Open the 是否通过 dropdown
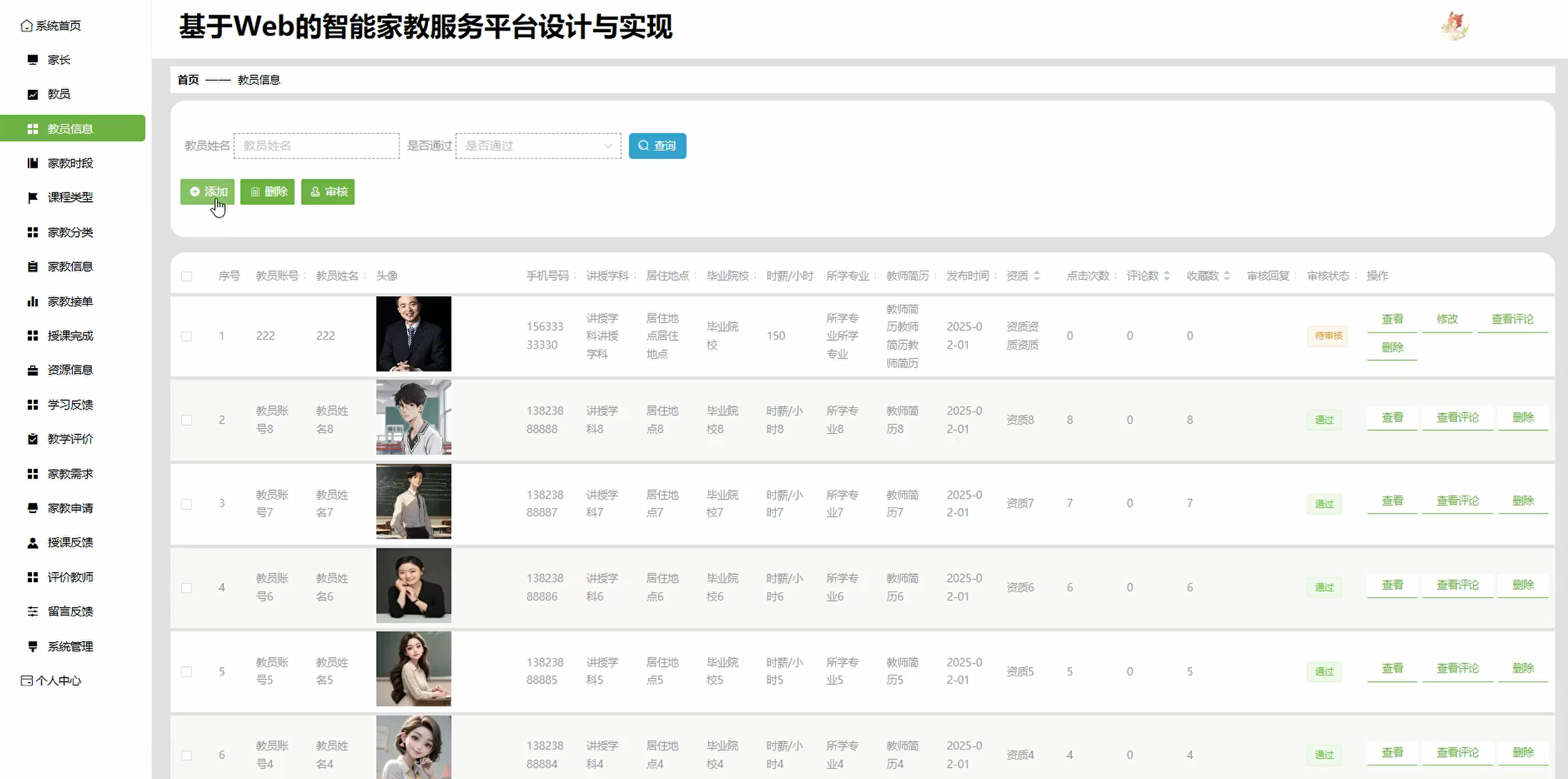 [x=538, y=146]
